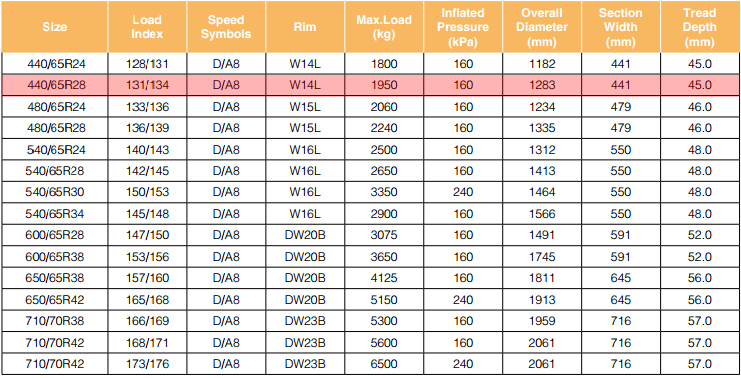Click the 440/65R24 size cell
The width and height of the screenshot is (741, 378).
(x=54, y=64)
